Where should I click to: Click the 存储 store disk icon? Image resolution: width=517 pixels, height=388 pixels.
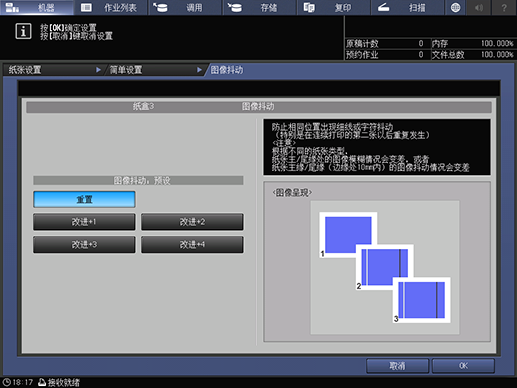[235, 7]
